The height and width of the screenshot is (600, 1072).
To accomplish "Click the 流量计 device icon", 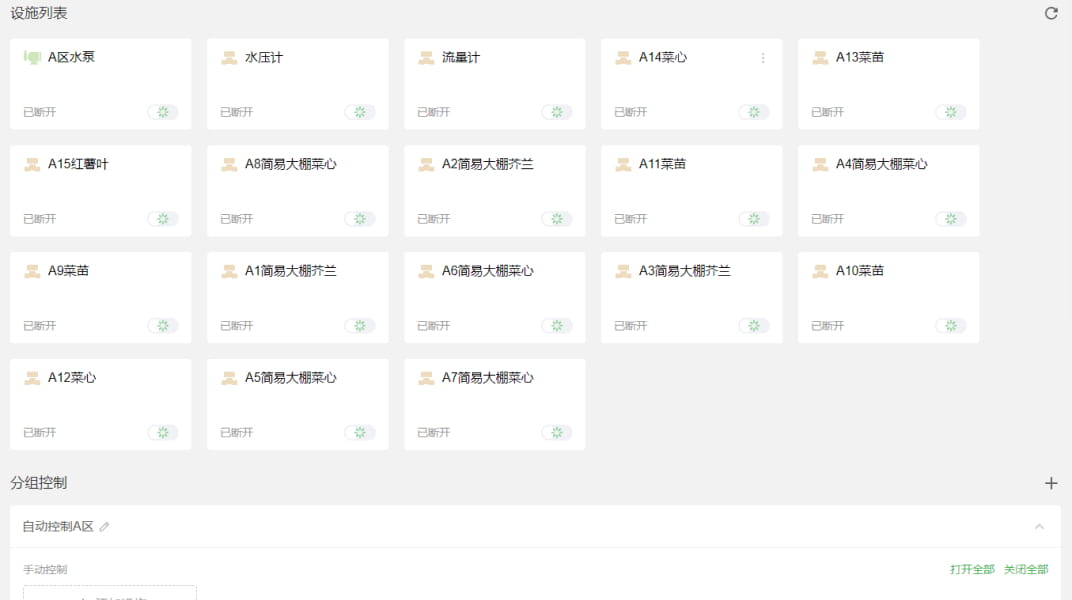I will click(426, 58).
